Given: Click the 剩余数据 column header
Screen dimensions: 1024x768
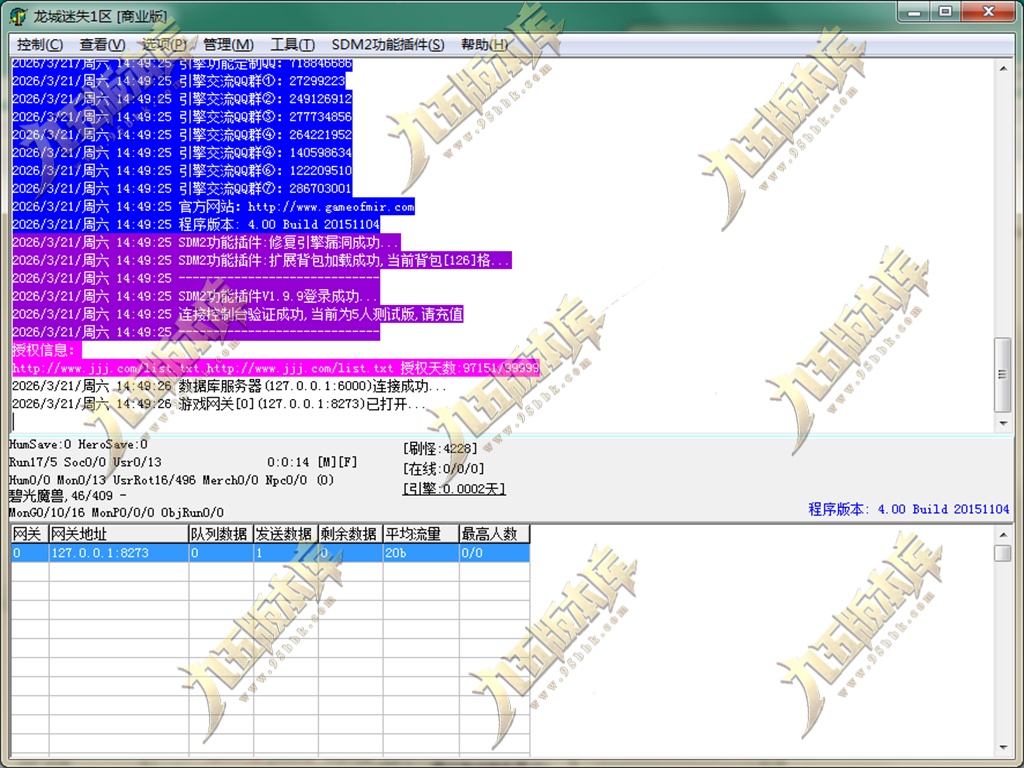Looking at the screenshot, I should [x=350, y=534].
